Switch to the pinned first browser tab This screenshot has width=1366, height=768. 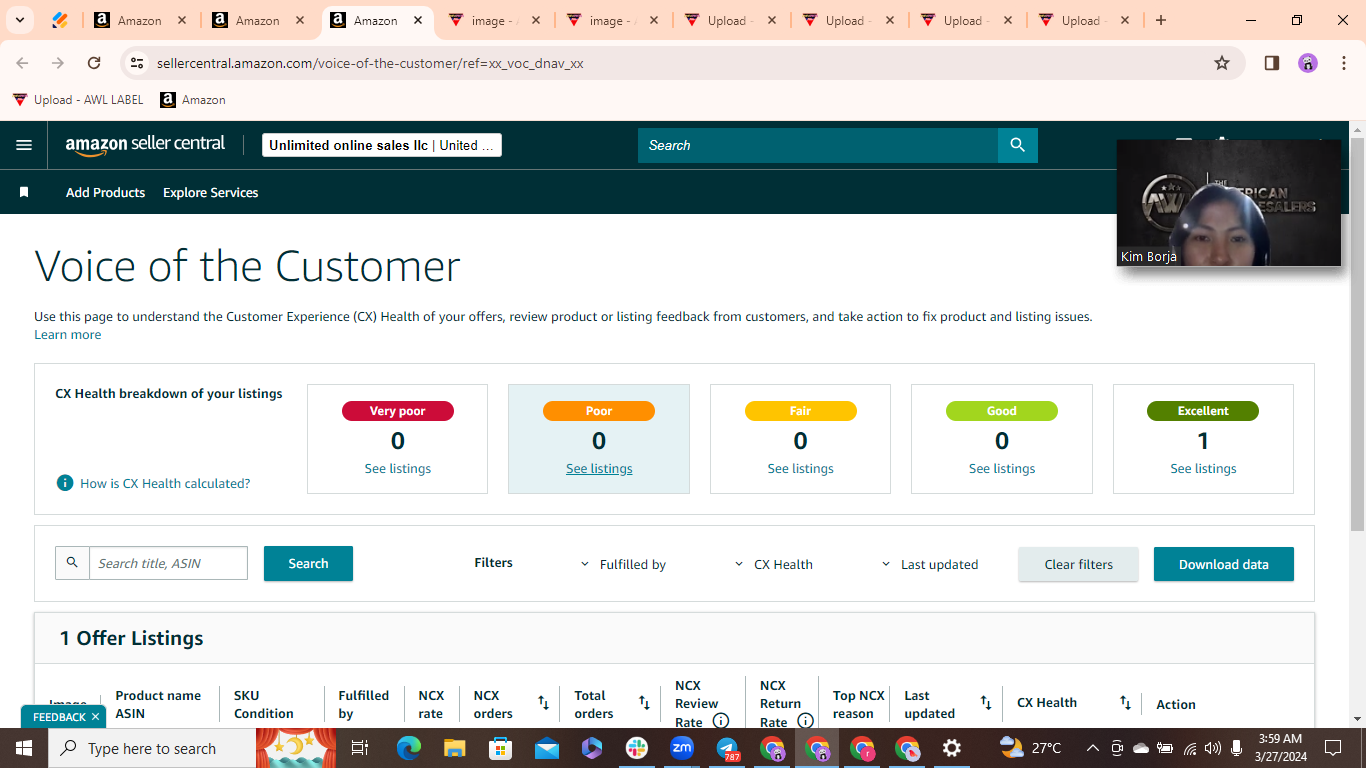59,20
